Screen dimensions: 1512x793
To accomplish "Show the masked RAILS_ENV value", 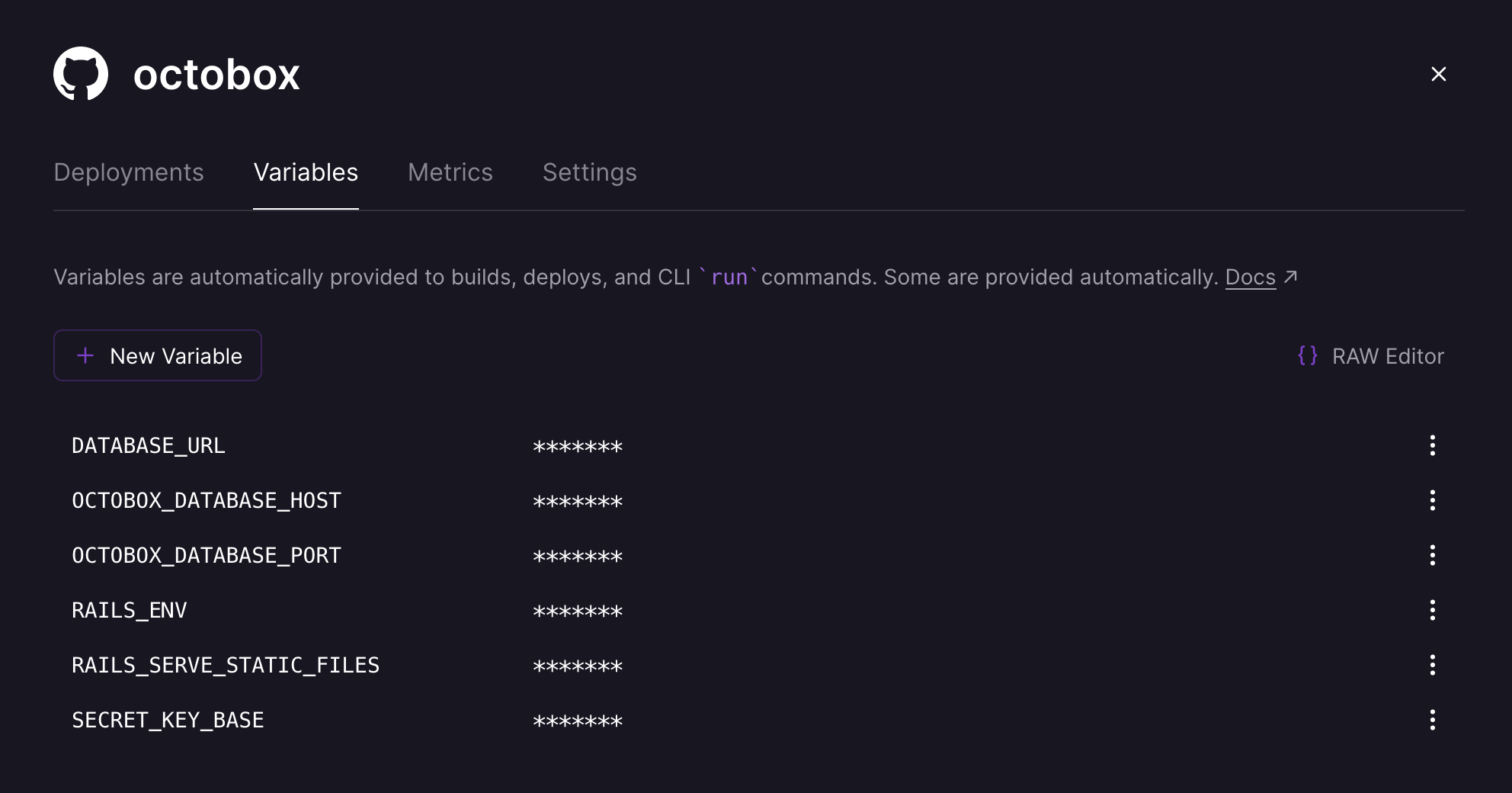I will click(x=578, y=610).
